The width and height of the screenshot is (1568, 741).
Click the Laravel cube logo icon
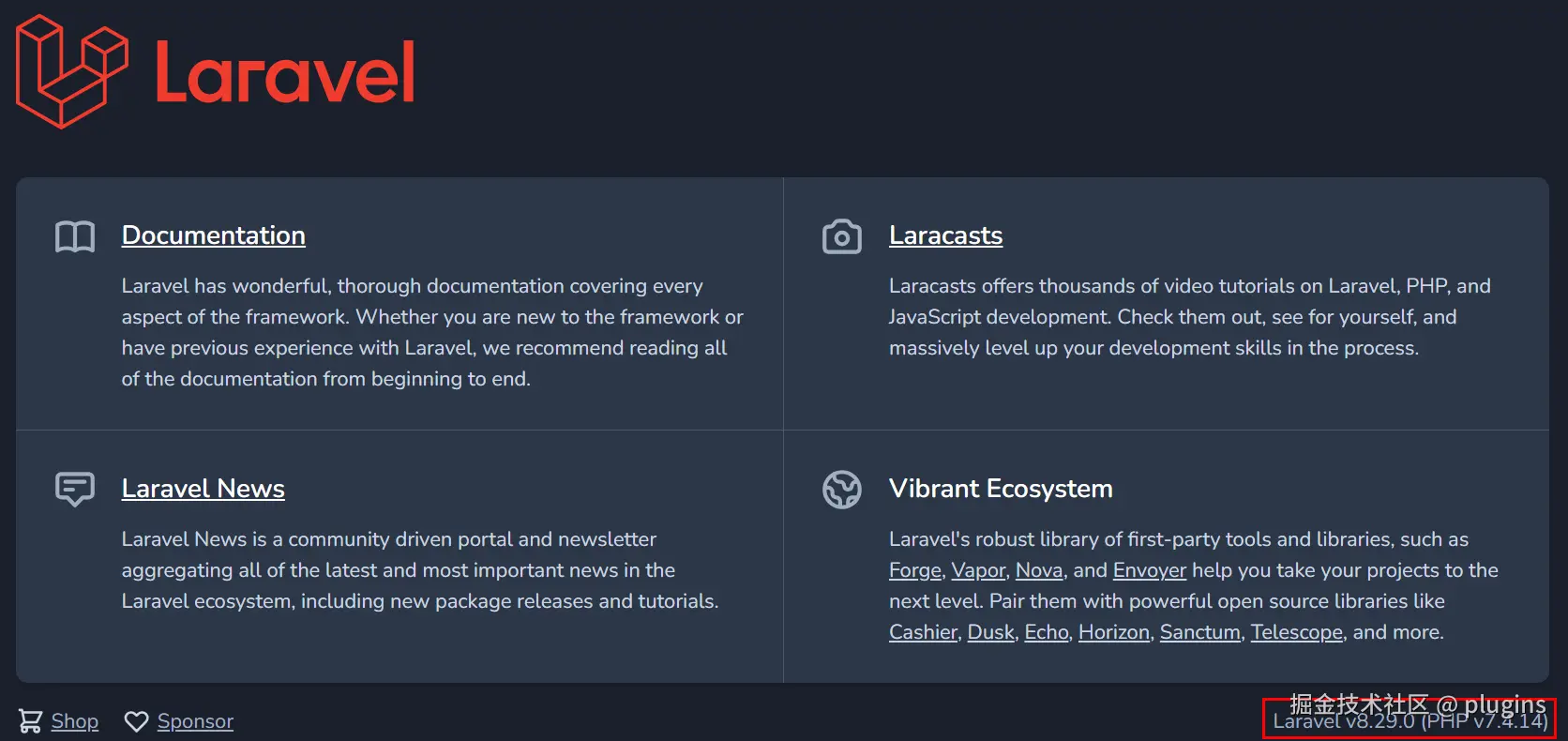click(71, 71)
